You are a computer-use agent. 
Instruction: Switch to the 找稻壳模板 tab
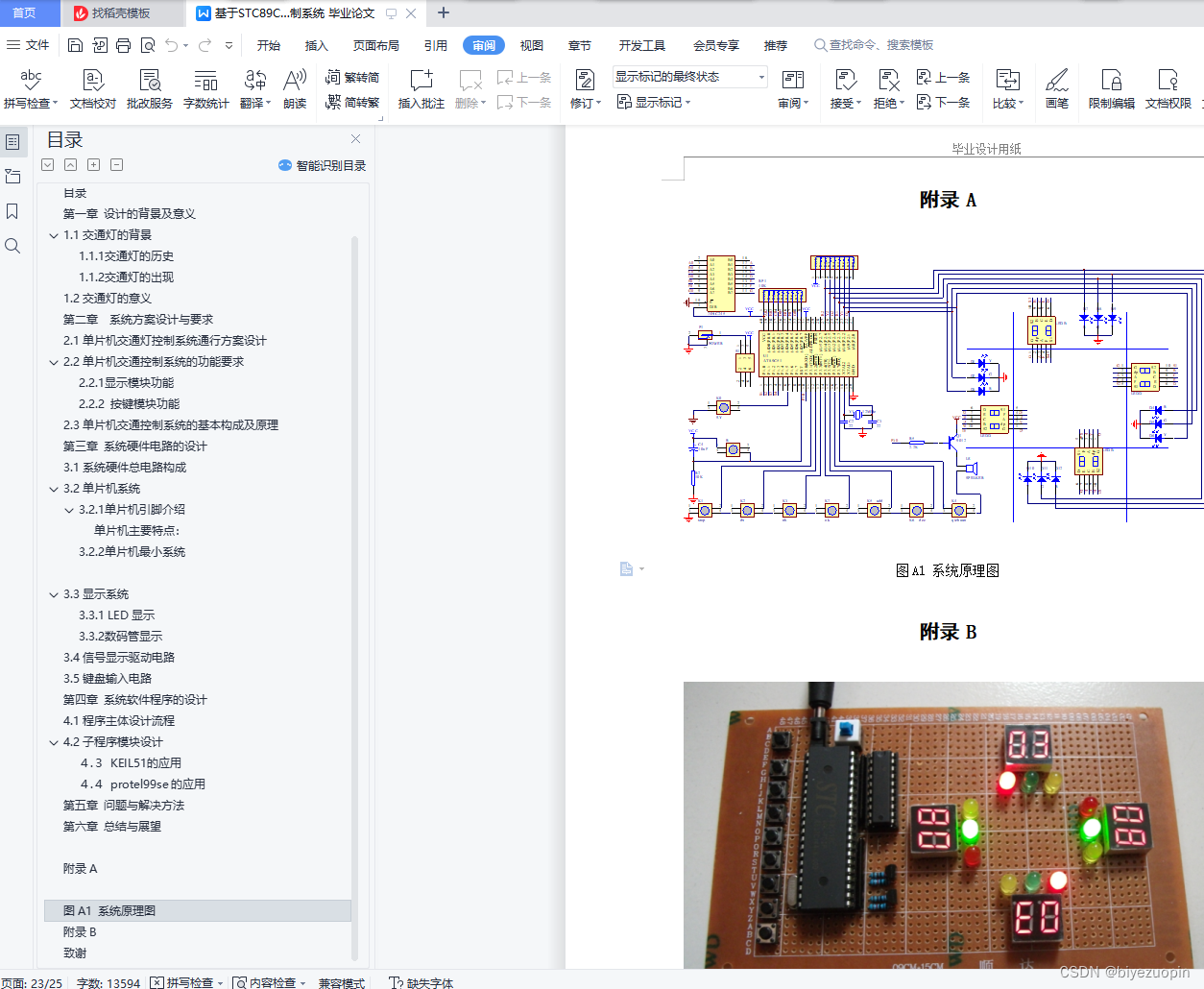point(122,13)
